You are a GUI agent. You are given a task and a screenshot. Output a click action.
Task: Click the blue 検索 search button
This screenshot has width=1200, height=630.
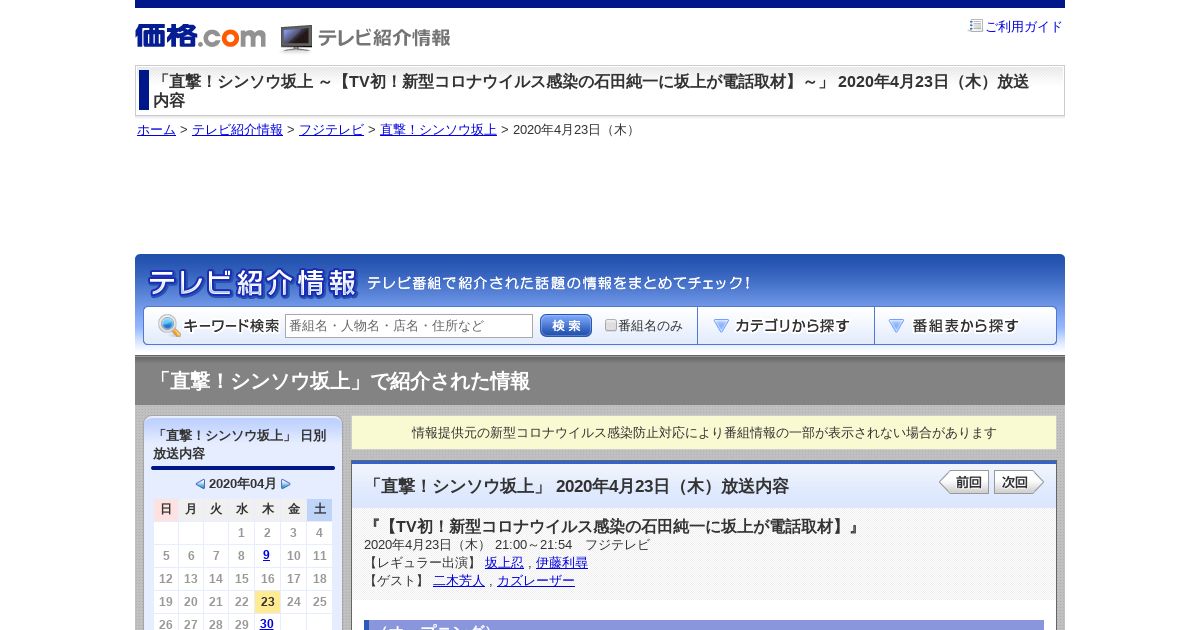pyautogui.click(x=566, y=326)
